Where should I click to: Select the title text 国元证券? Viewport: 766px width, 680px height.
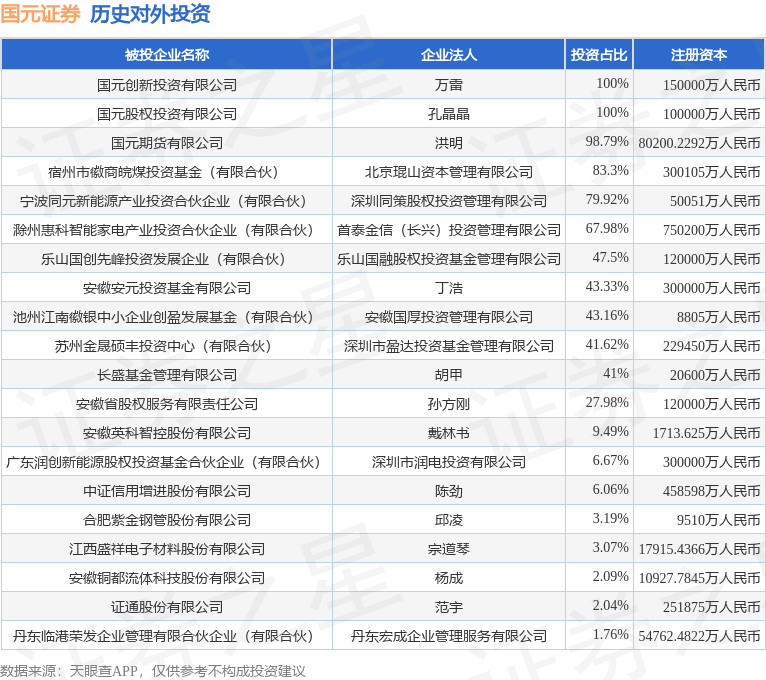(40, 13)
